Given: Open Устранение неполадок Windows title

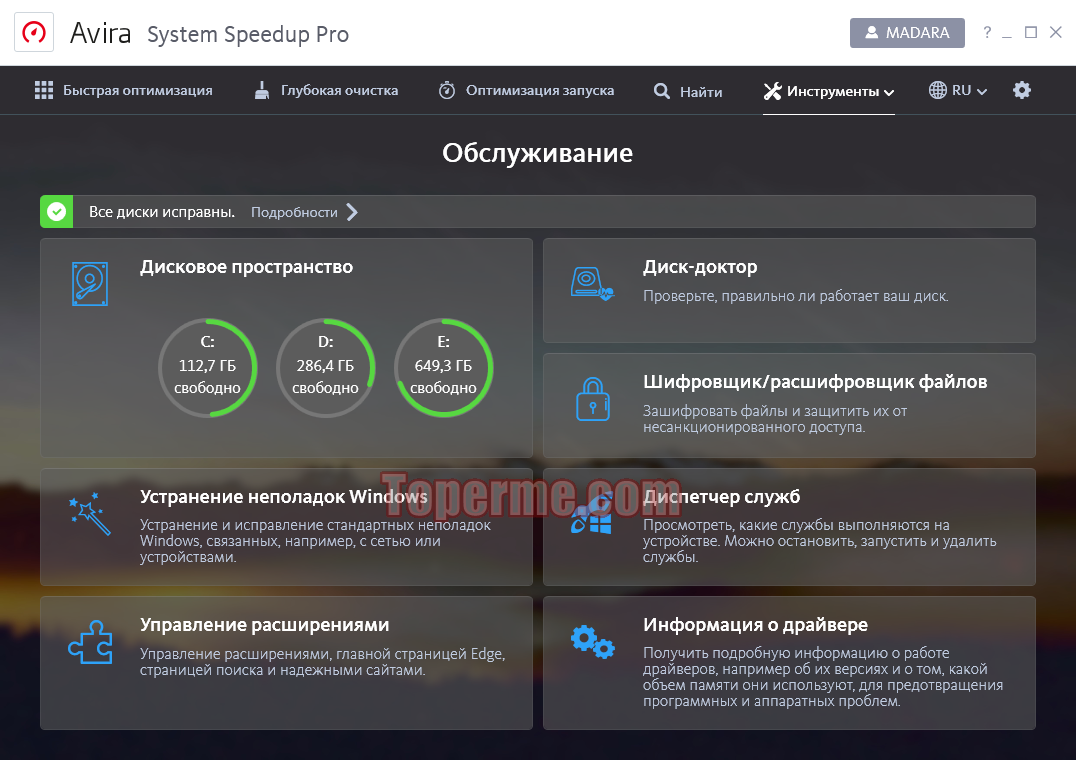Looking at the screenshot, I should [283, 496].
